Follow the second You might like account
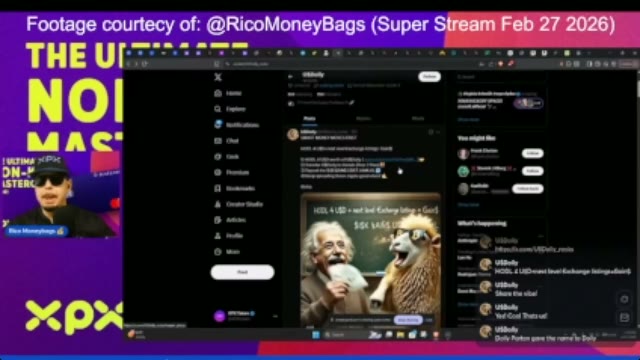The width and height of the screenshot is (640, 360). pyautogui.click(x=532, y=171)
